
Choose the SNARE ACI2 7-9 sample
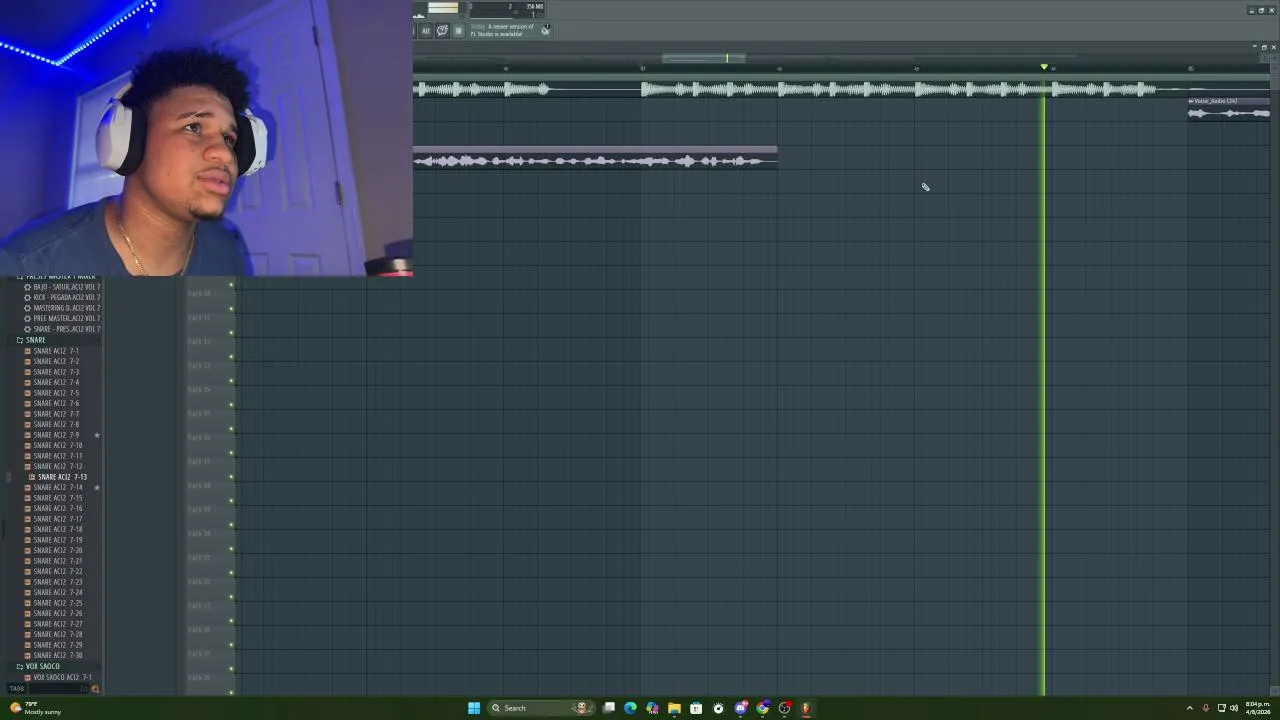tap(55, 435)
